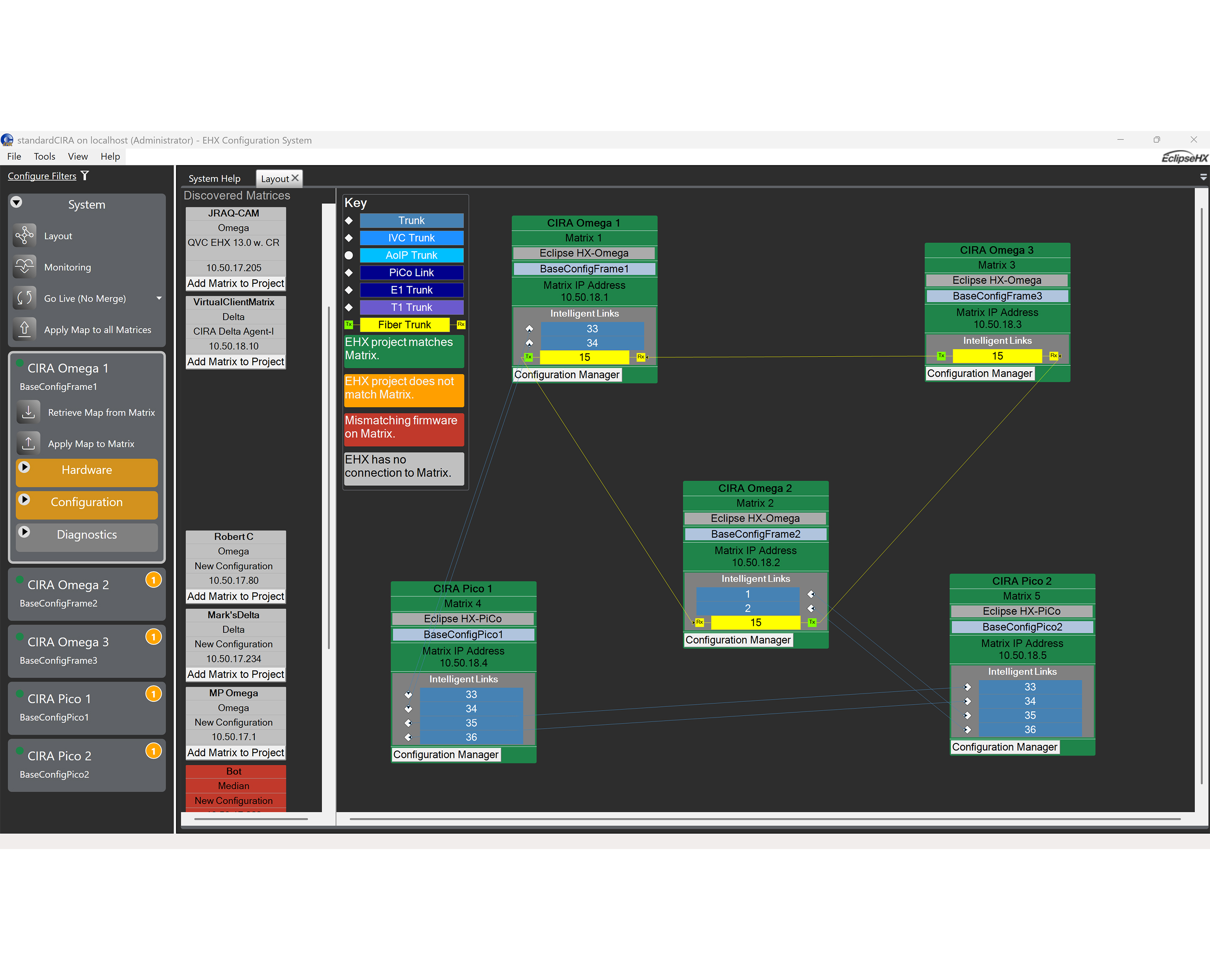Image resolution: width=1210 pixels, height=980 pixels.
Task: Click the Go Live (No Merge) icon
Action: coord(25,298)
